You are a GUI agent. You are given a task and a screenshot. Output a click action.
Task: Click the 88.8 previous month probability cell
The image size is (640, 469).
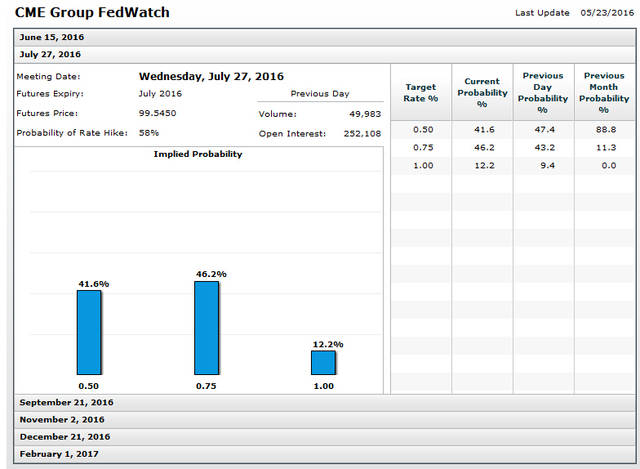click(604, 131)
